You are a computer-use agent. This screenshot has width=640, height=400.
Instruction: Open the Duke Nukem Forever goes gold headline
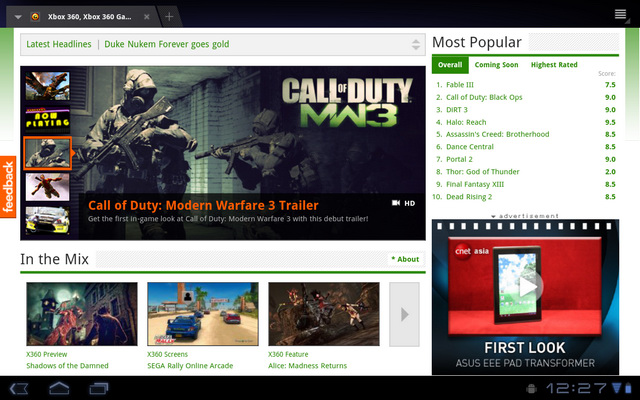pos(167,44)
